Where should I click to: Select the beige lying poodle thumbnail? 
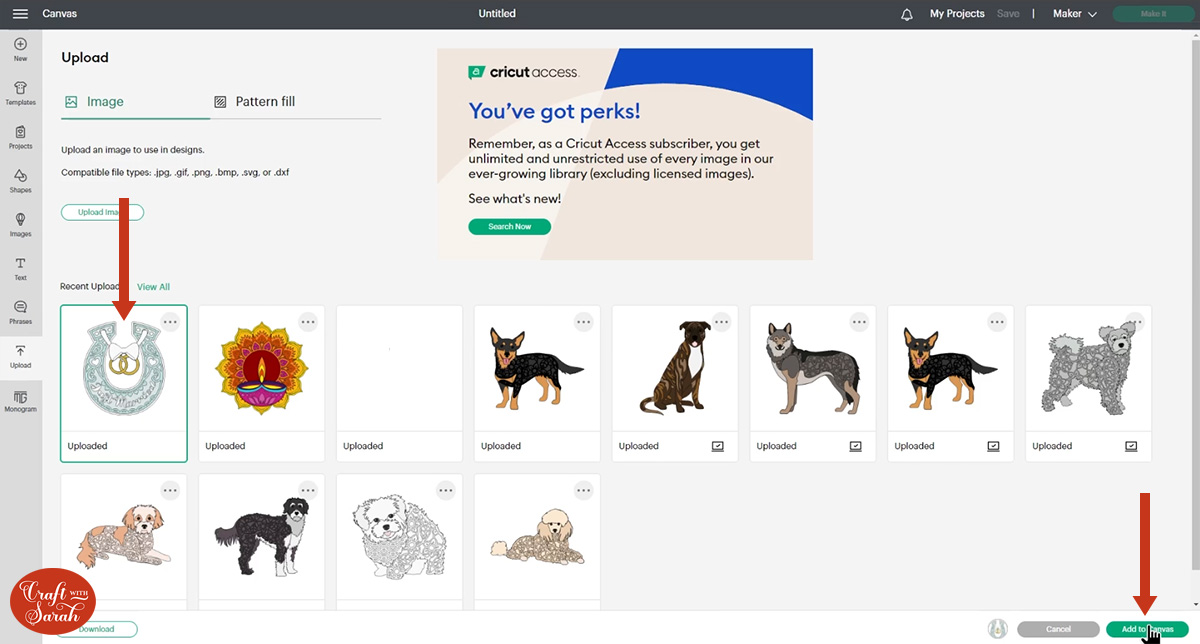point(538,536)
